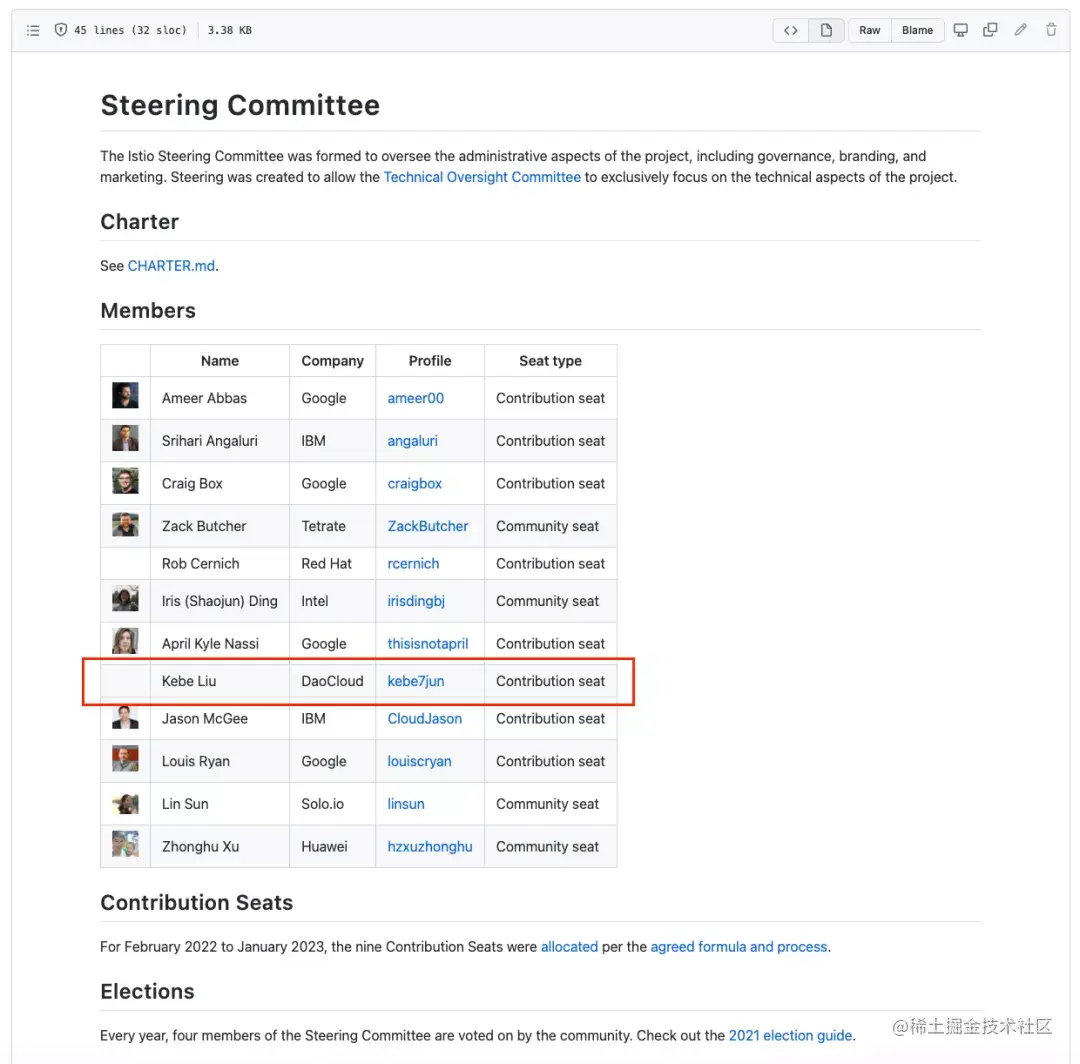Click the Charter section heading
The image size is (1080, 1064).
139,222
